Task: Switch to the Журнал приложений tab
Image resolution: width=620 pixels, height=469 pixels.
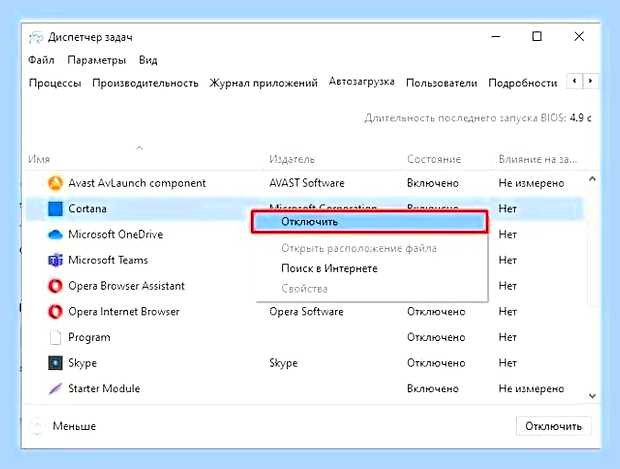Action: (263, 83)
